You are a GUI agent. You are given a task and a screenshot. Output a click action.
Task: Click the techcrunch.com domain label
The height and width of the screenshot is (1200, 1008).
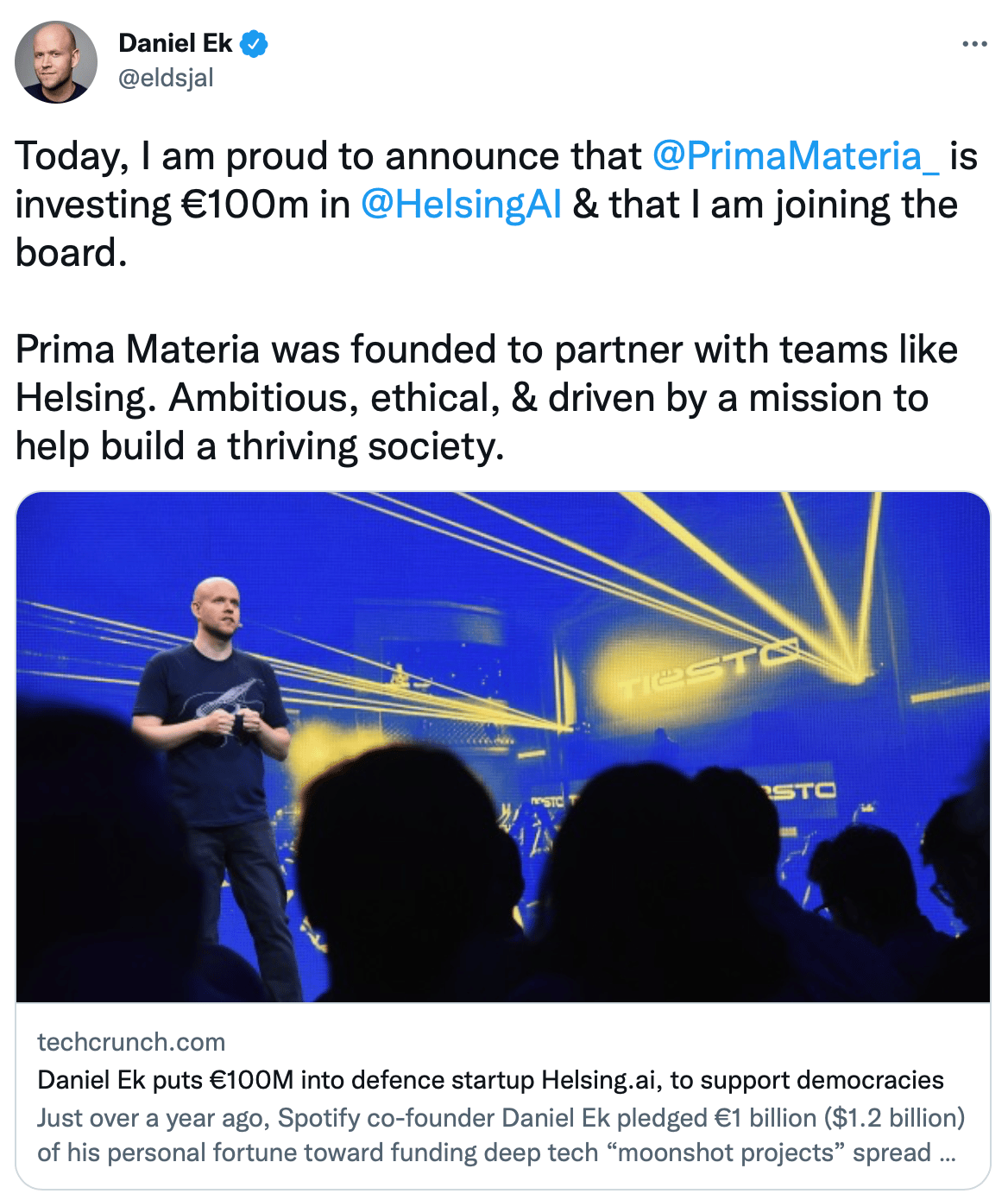(131, 1042)
